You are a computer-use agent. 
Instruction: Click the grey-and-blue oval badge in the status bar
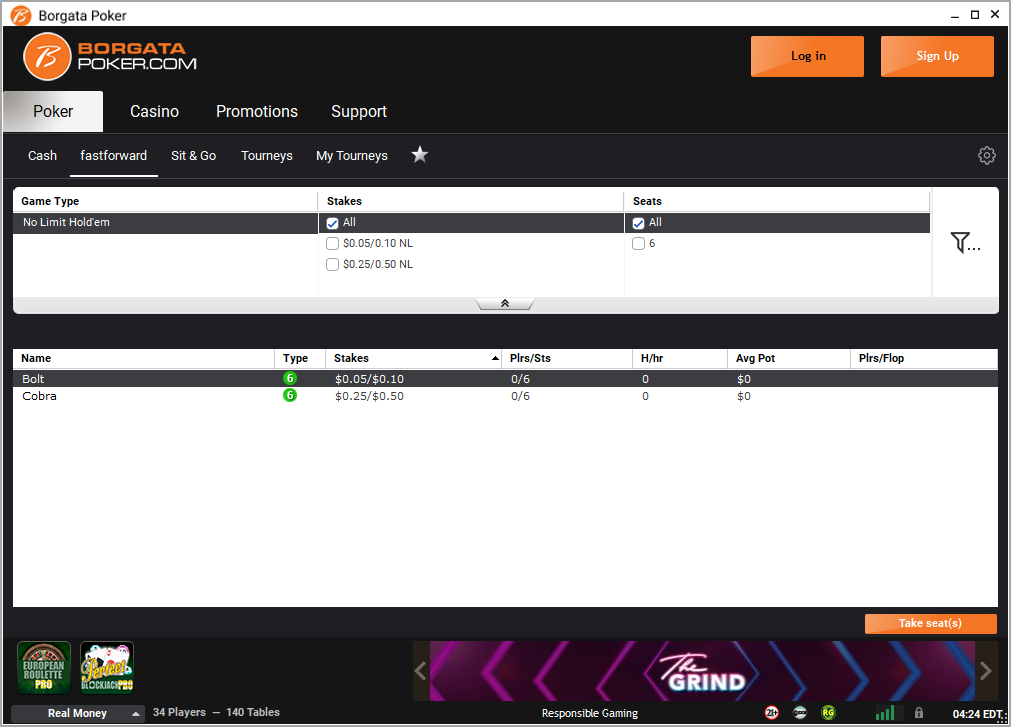(800, 713)
